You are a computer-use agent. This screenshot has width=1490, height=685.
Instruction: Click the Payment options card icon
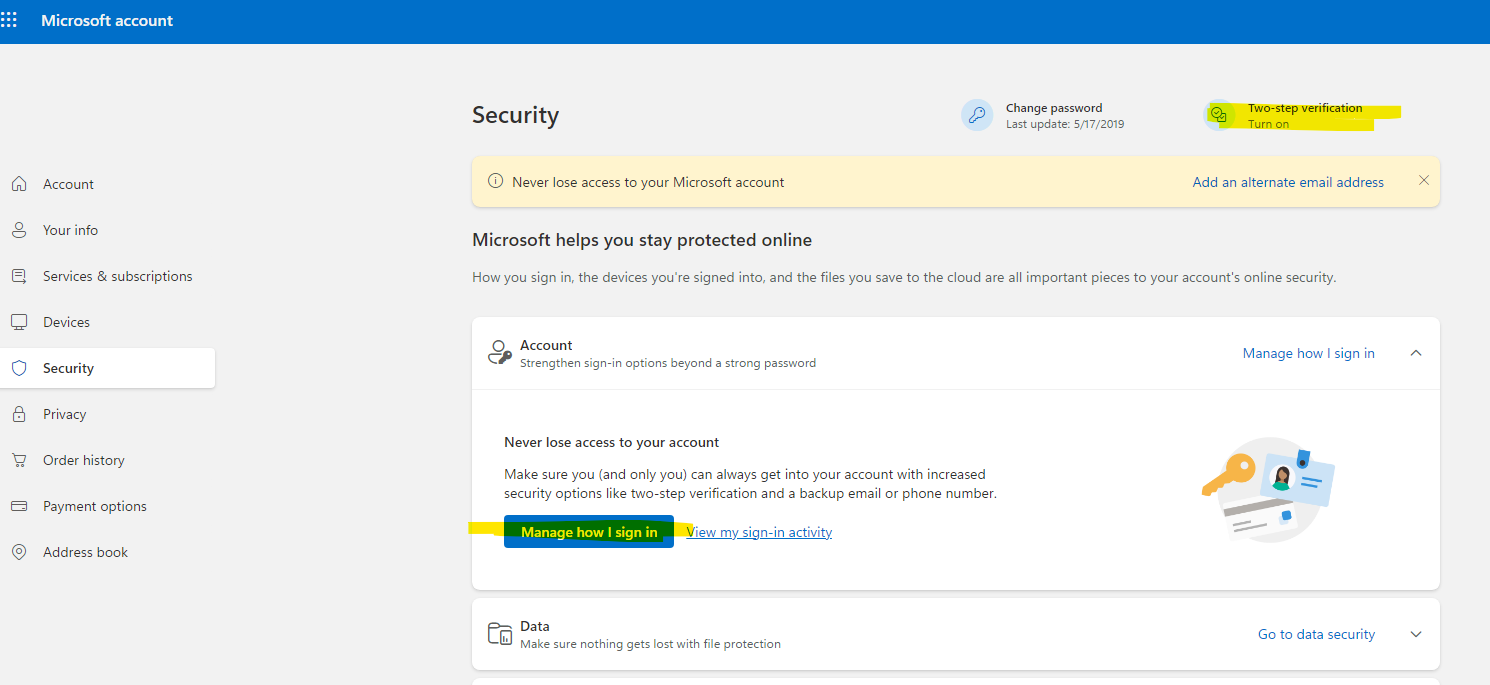pyautogui.click(x=19, y=506)
